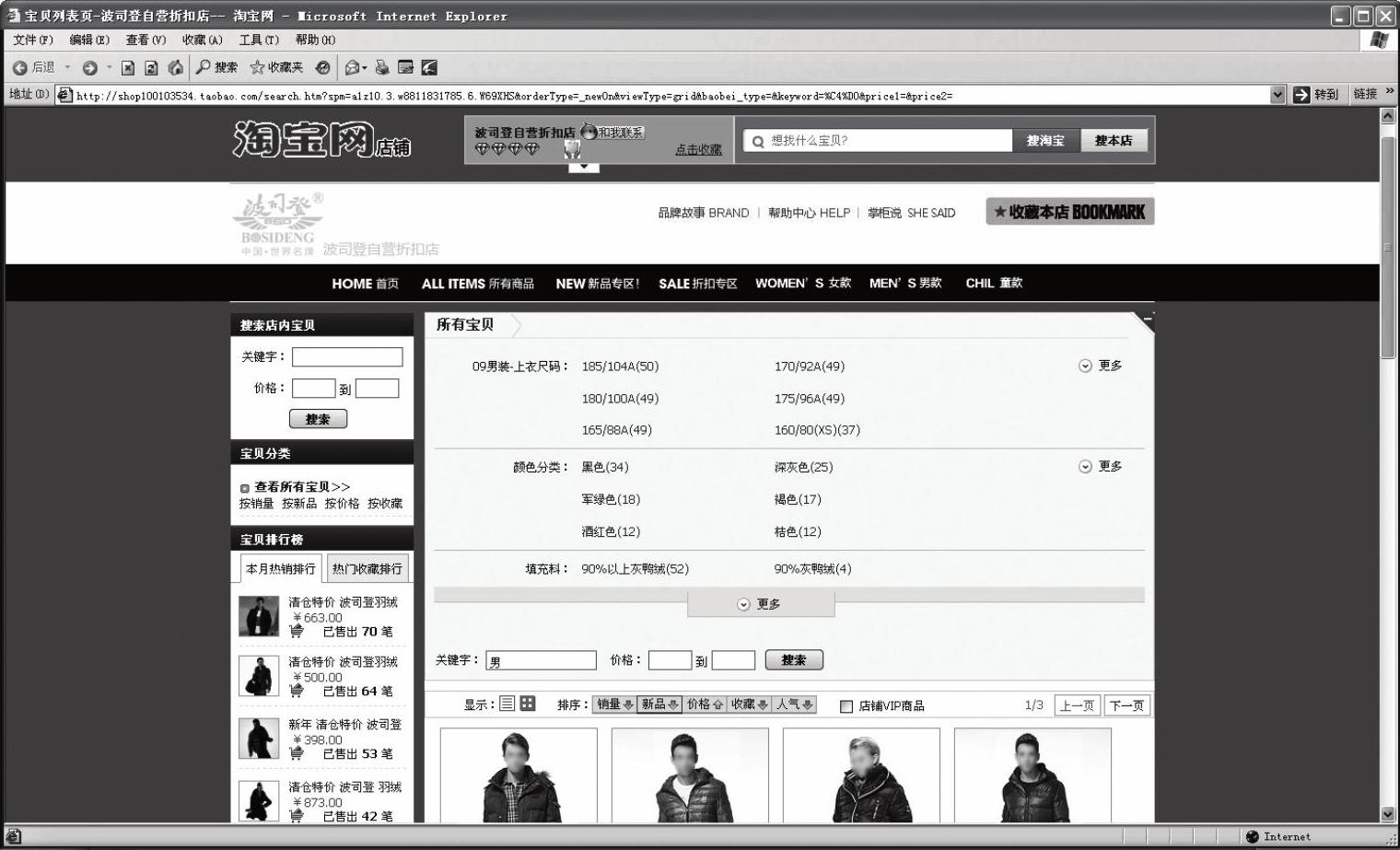Sort by 人气 popularity
Screen dimensions: 1400x850
[795, 704]
